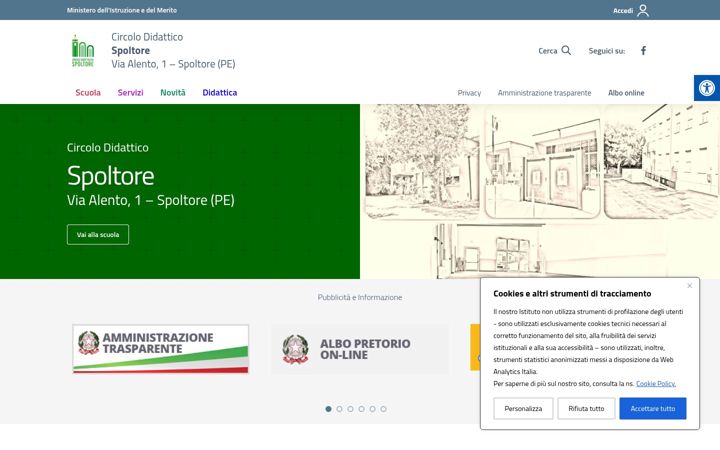This screenshot has height=450, width=720.
Task: Select the fifth carousel dot
Action: 372,409
